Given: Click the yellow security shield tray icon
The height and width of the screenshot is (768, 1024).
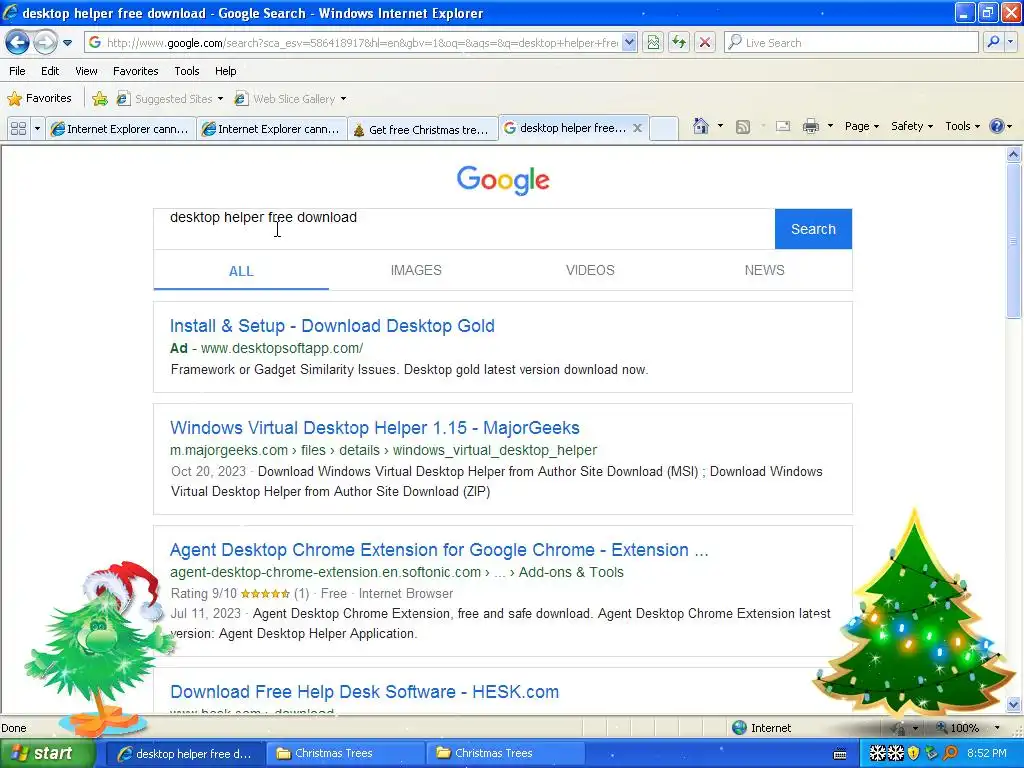Looking at the screenshot, I should (x=913, y=754).
